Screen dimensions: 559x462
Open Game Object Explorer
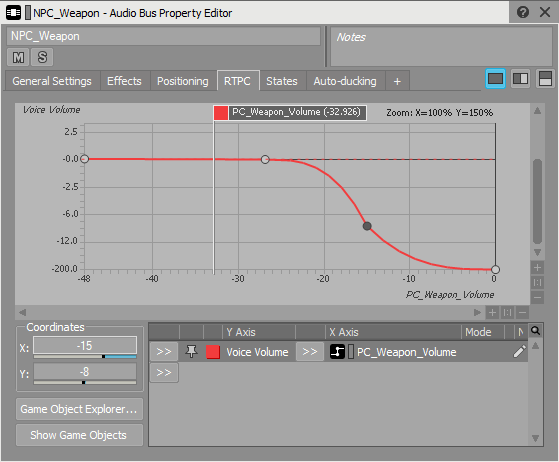(x=79, y=409)
